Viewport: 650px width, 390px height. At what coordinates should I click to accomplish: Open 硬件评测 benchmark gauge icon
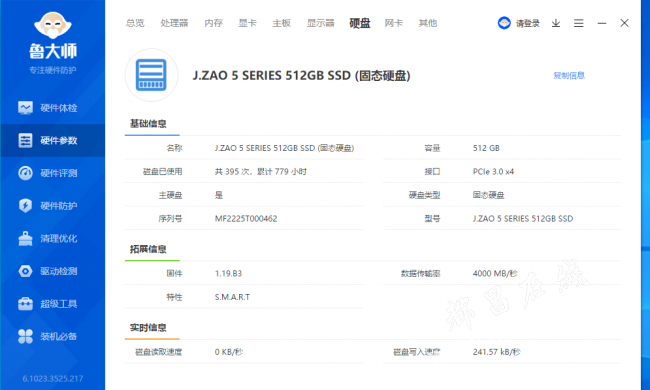(x=25, y=173)
